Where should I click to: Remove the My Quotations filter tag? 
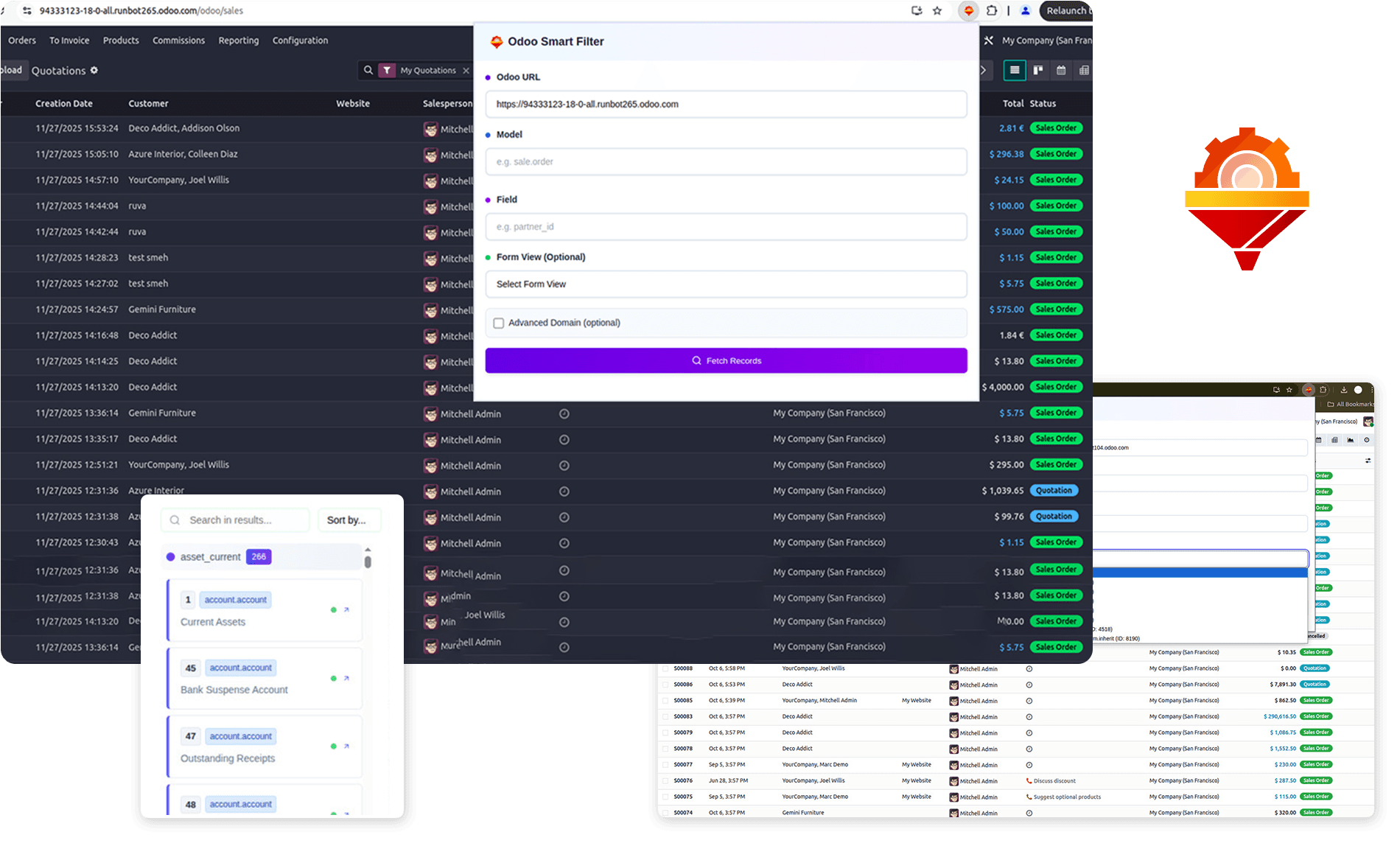click(x=466, y=71)
